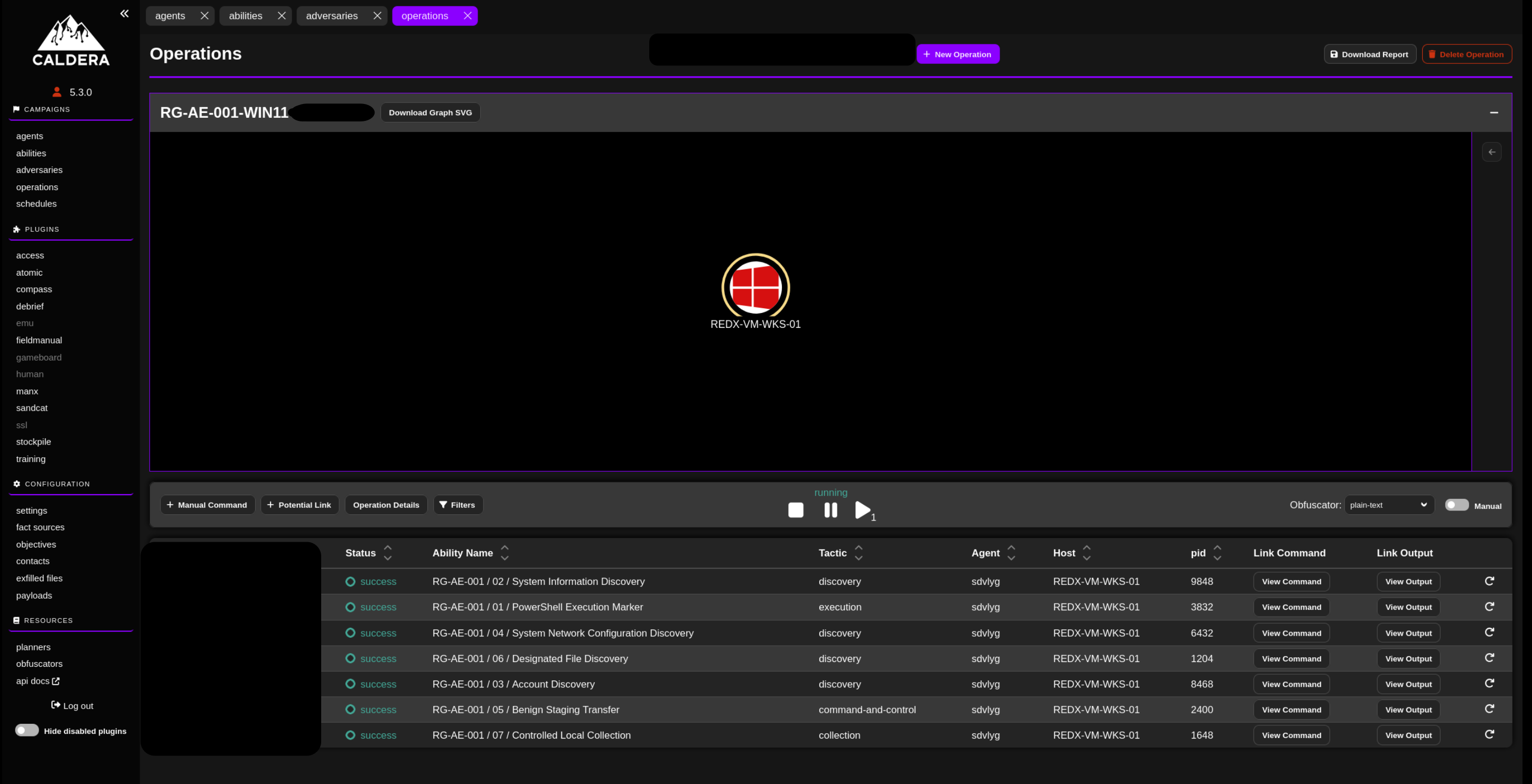Close the adversaries tab
The image size is (1532, 784).
(x=377, y=16)
